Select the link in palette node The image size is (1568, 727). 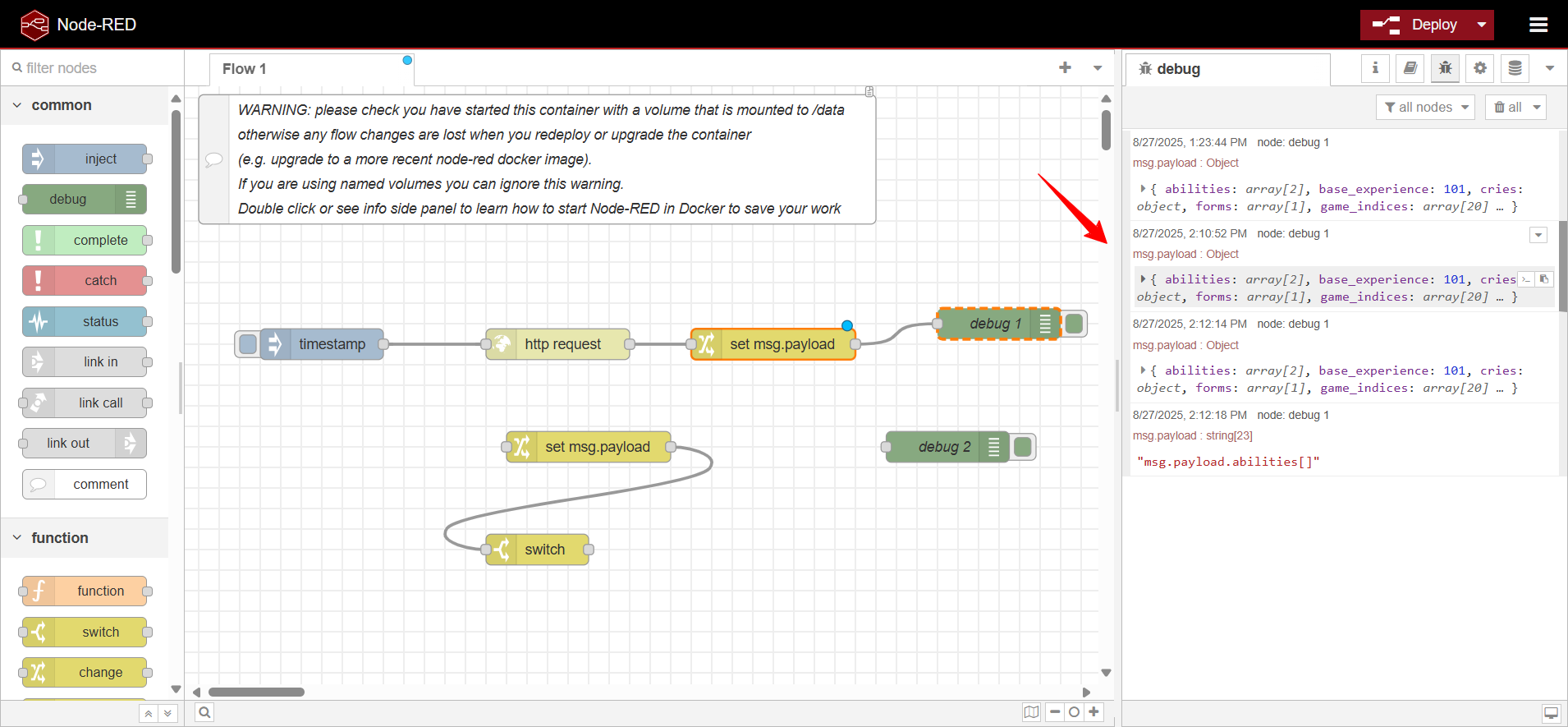coord(85,361)
